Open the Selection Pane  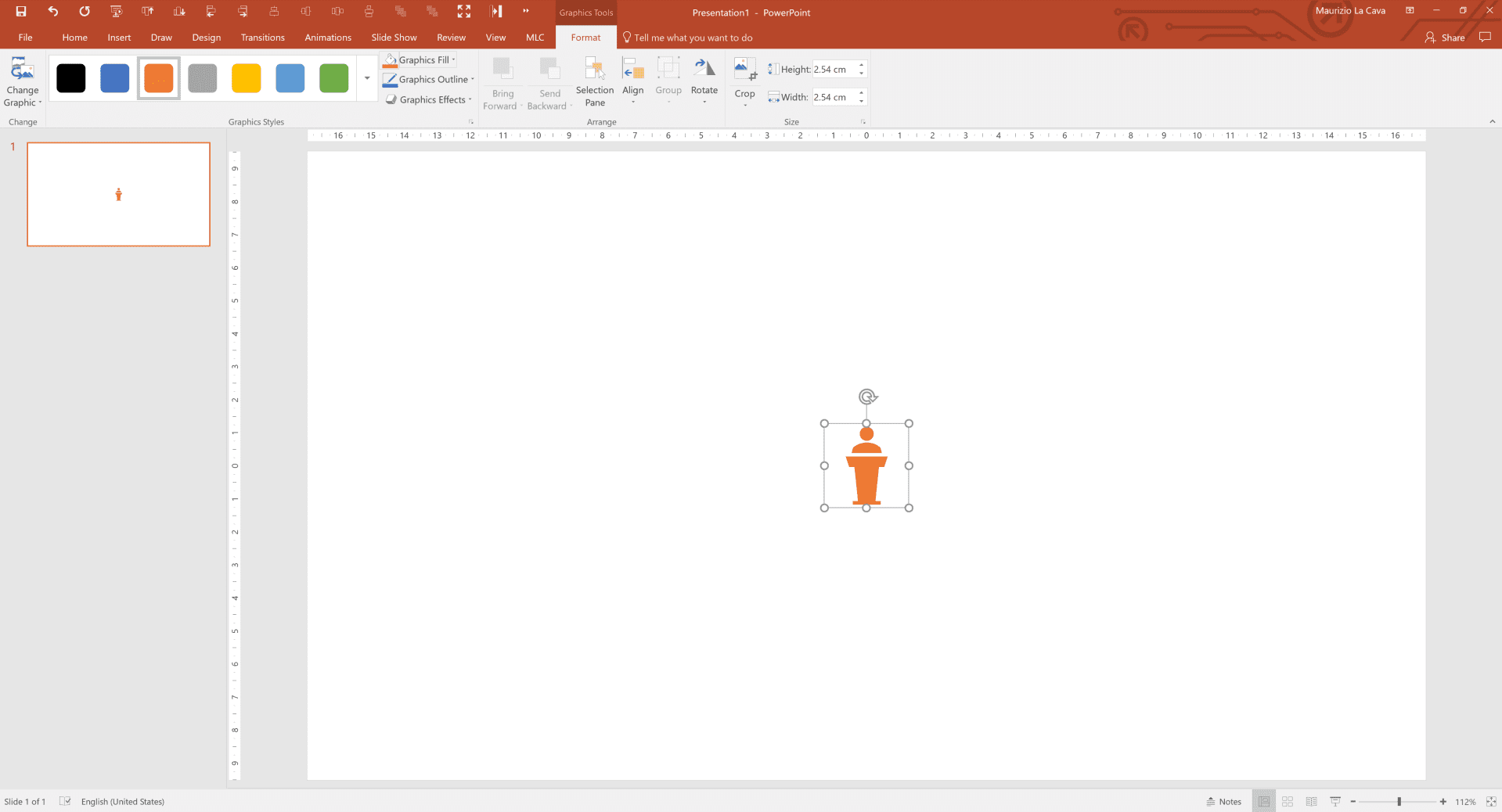click(x=594, y=81)
